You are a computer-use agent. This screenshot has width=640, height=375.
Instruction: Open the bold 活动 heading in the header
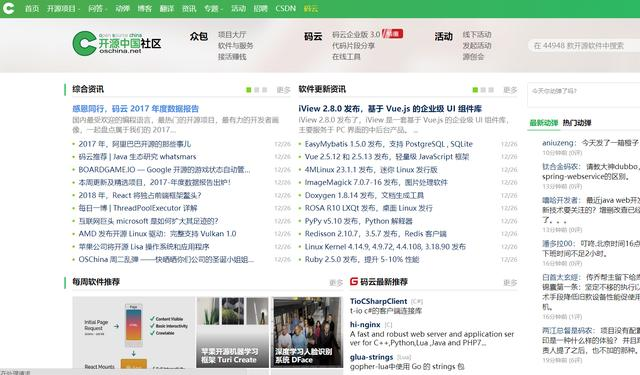[x=444, y=36]
